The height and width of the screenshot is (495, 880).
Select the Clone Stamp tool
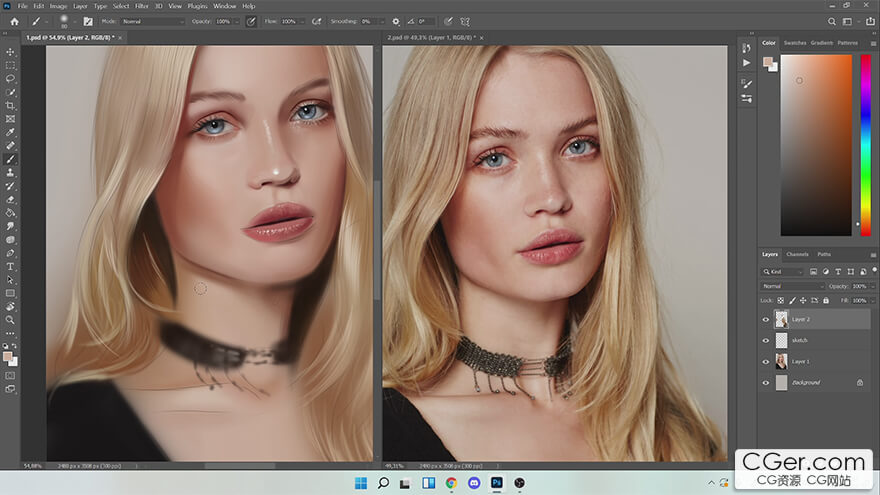pos(10,173)
